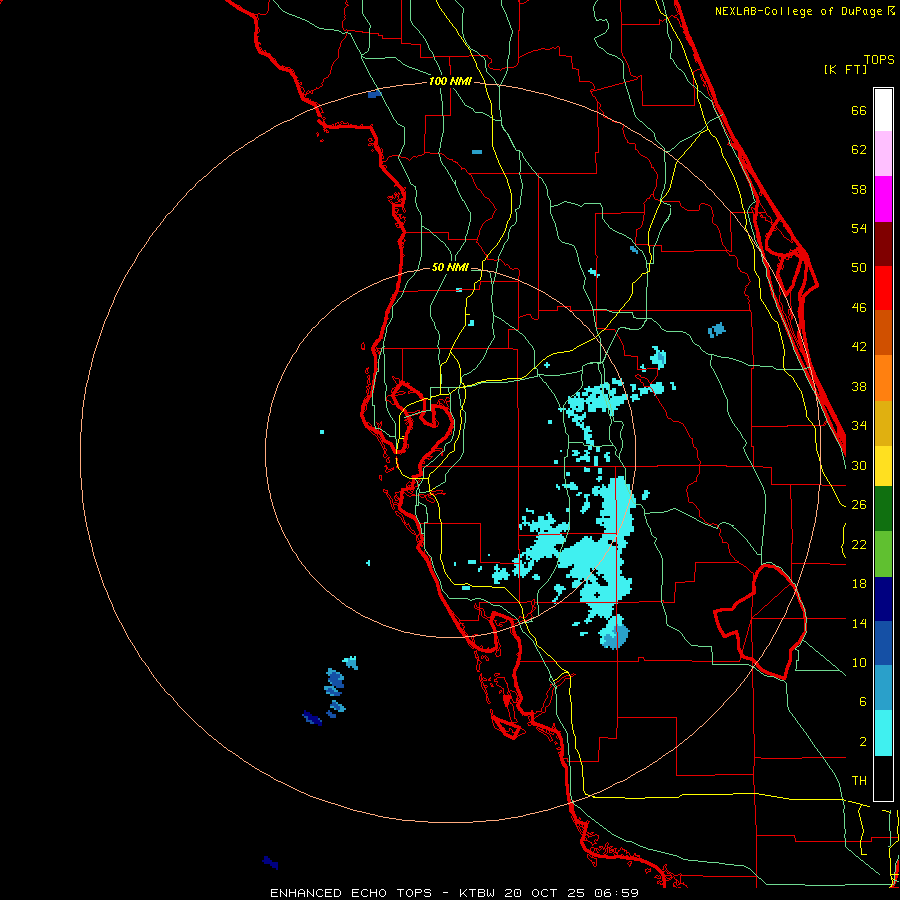Pick the bright orange legend swatch

tap(883, 378)
